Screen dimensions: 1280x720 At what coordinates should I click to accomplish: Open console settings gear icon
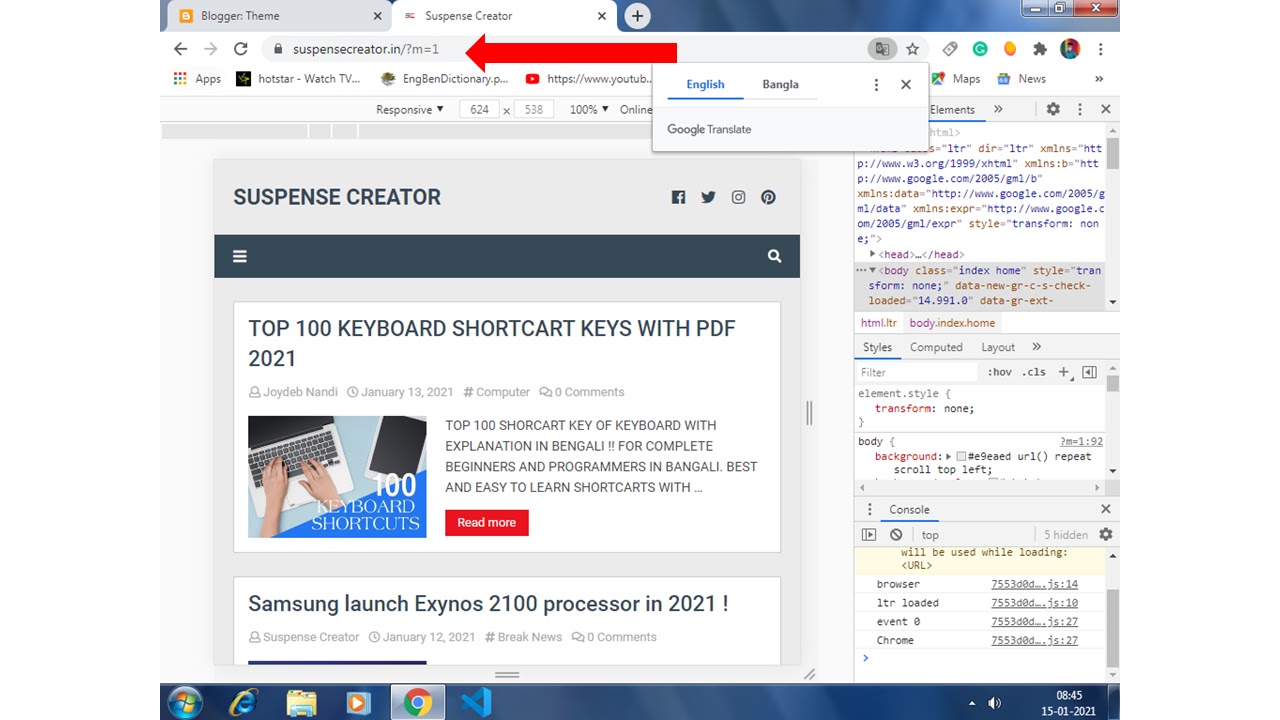(1105, 535)
